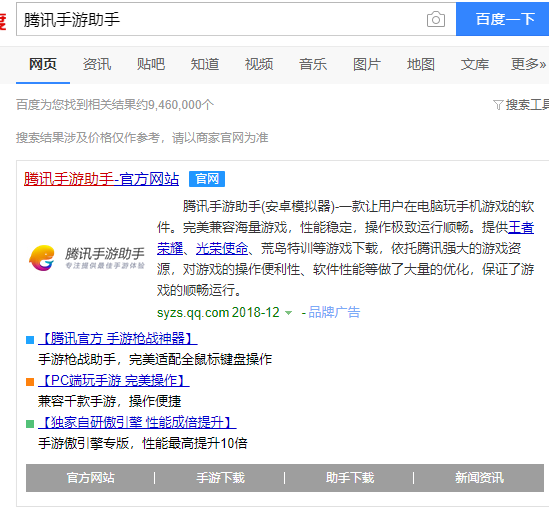Image resolution: width=549 pixels, height=507 pixels.
Task: Click the orange square bullet beside PC端玩手游
Action: (30, 382)
